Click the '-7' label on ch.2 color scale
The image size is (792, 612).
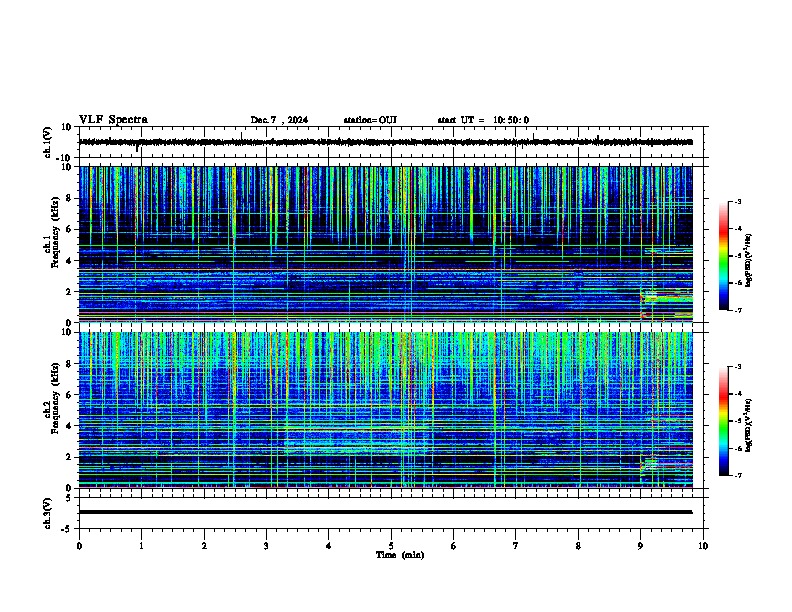pos(737,476)
